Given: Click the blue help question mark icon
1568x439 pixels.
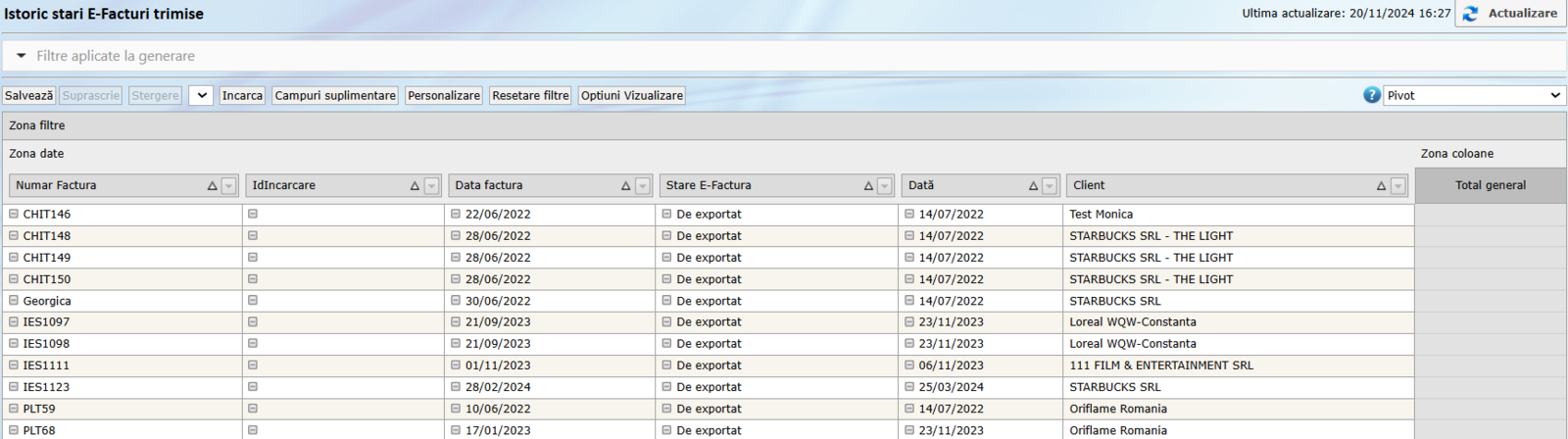Looking at the screenshot, I should (1372, 95).
